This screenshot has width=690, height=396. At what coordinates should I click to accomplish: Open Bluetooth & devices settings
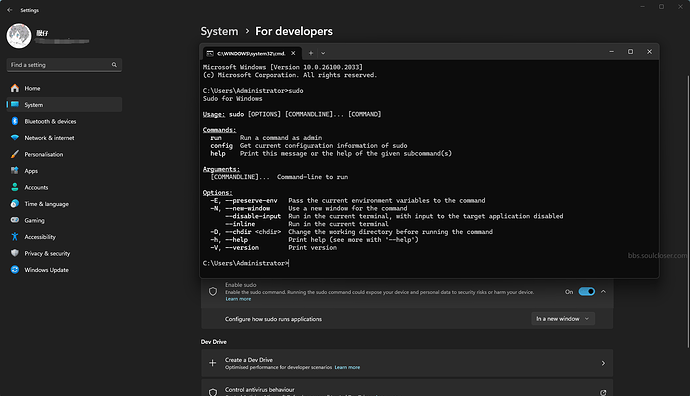64,121
